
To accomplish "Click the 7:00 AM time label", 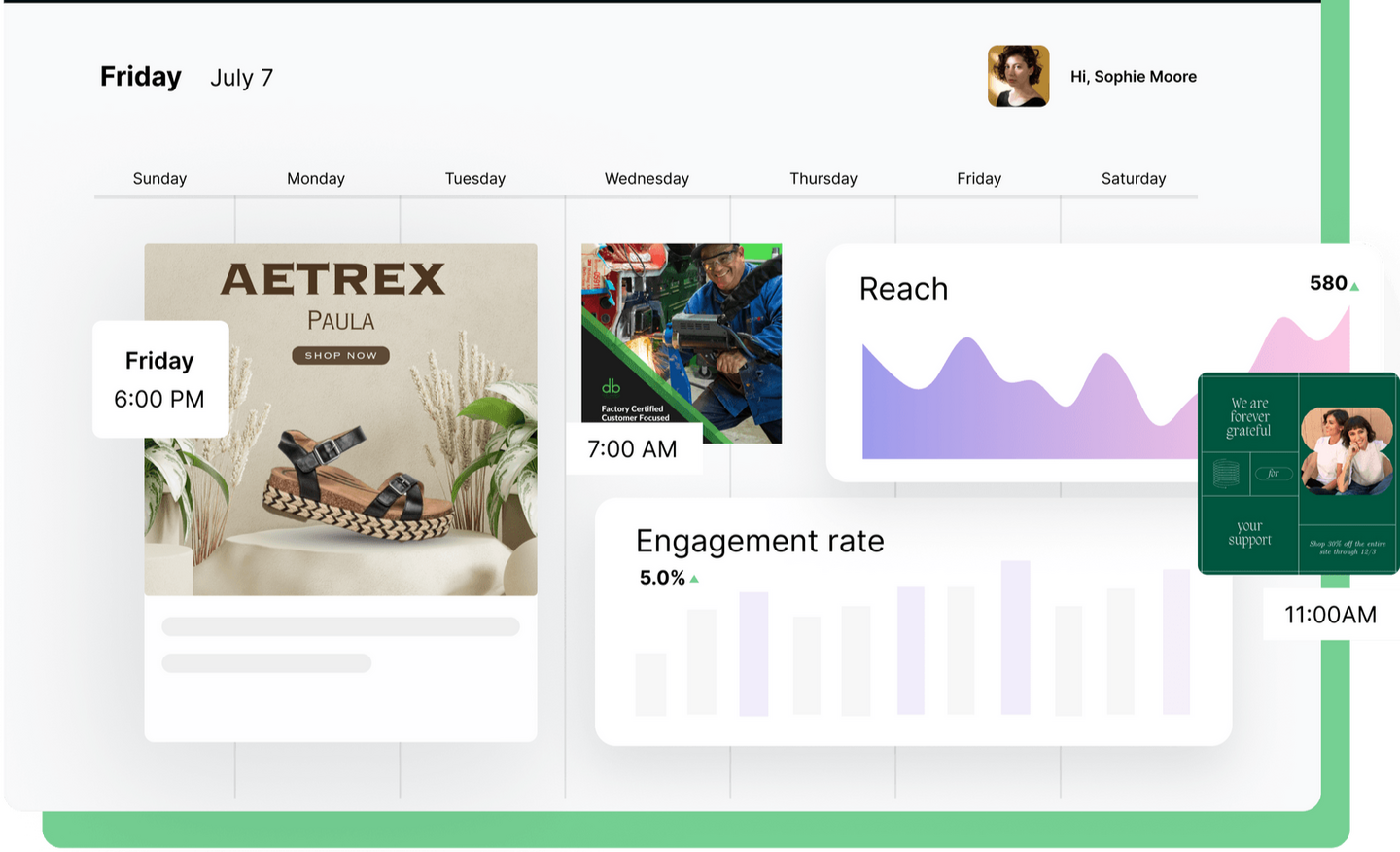I will coord(633,449).
